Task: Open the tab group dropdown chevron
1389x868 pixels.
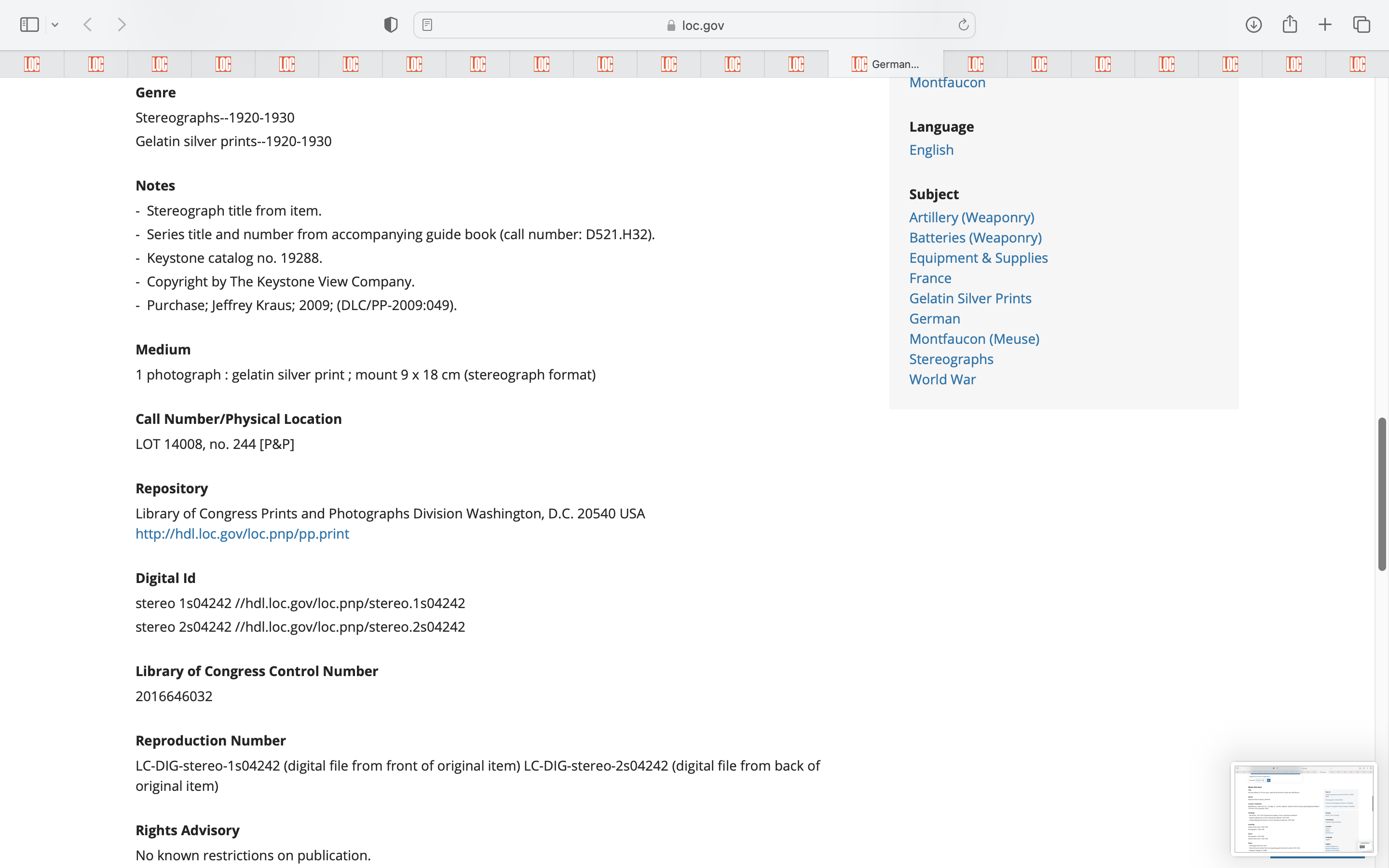Action: (55, 25)
